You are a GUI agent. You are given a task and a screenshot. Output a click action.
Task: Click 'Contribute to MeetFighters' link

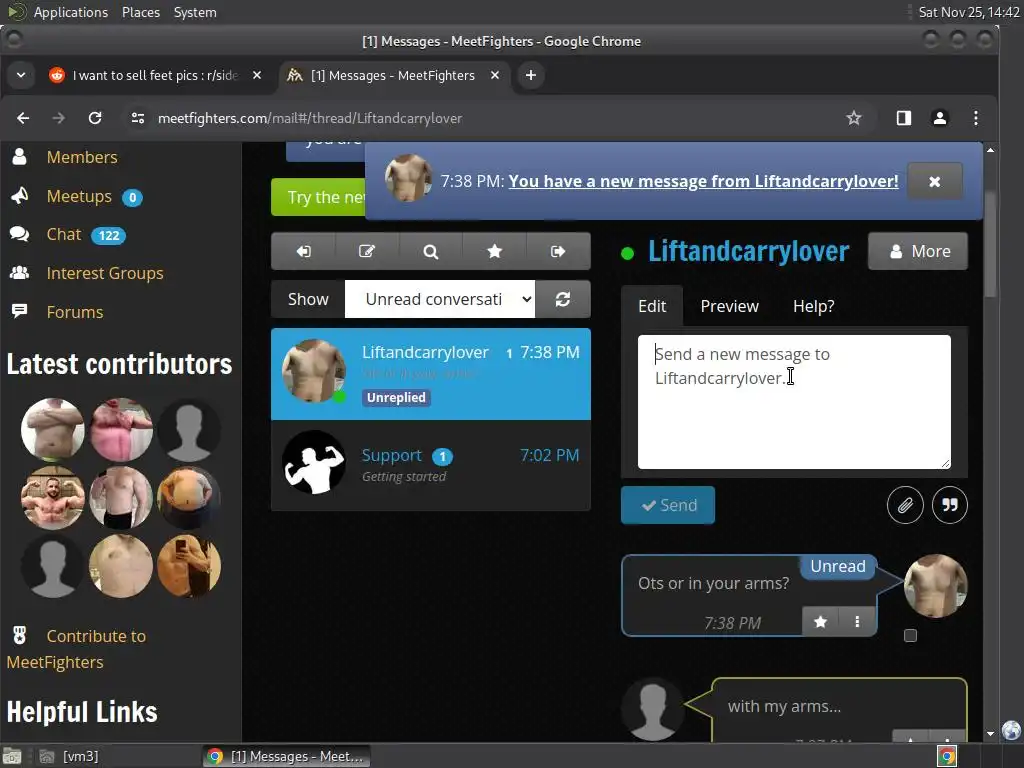76,649
